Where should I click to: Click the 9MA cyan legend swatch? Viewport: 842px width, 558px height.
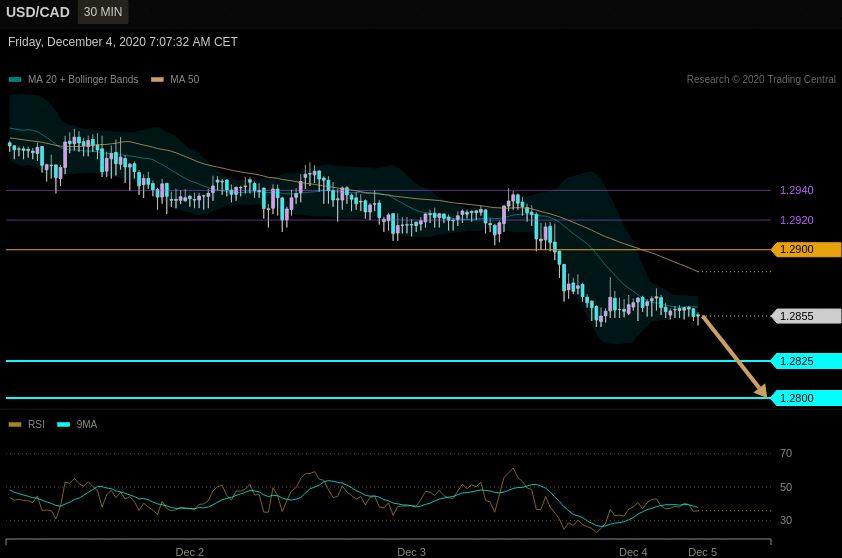coord(63,425)
